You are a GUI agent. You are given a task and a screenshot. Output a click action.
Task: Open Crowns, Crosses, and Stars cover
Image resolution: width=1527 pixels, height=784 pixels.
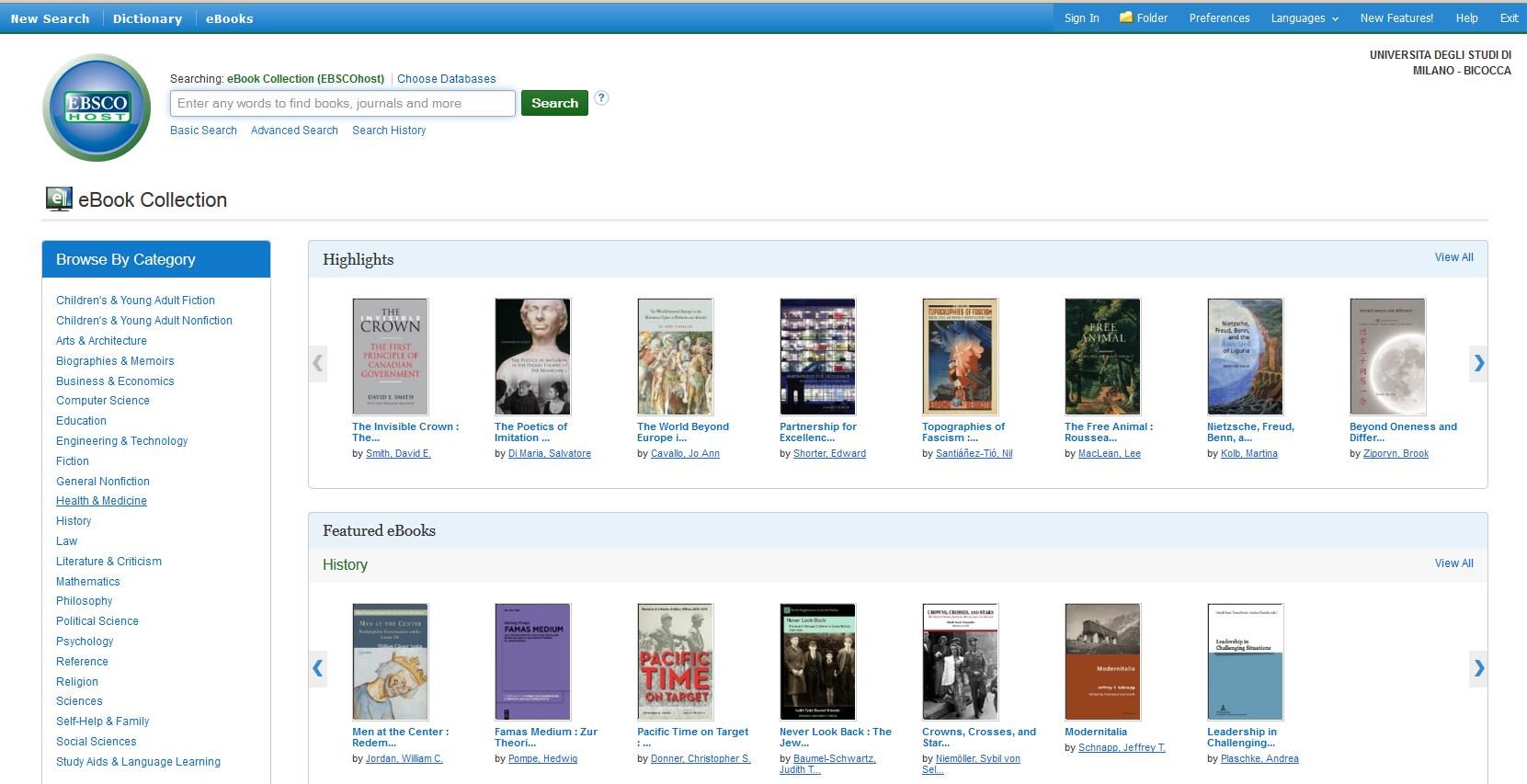pos(961,662)
